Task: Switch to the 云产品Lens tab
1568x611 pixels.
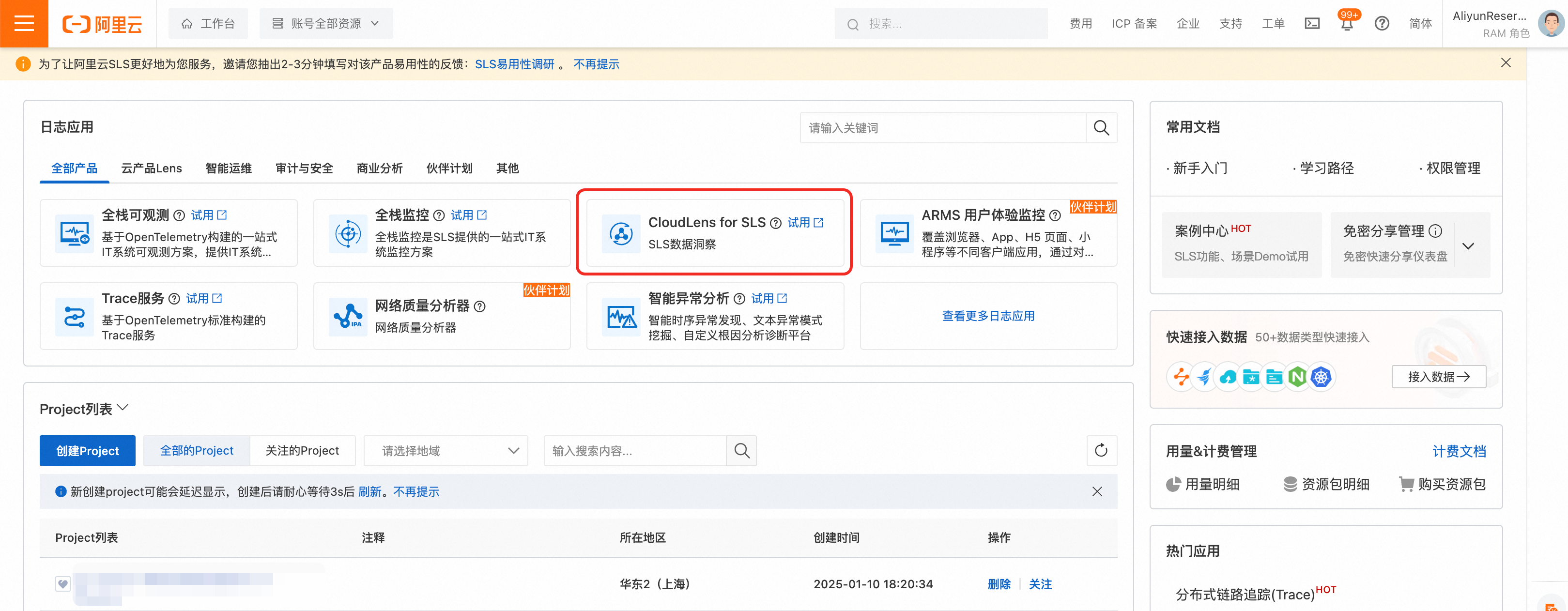Action: point(152,168)
